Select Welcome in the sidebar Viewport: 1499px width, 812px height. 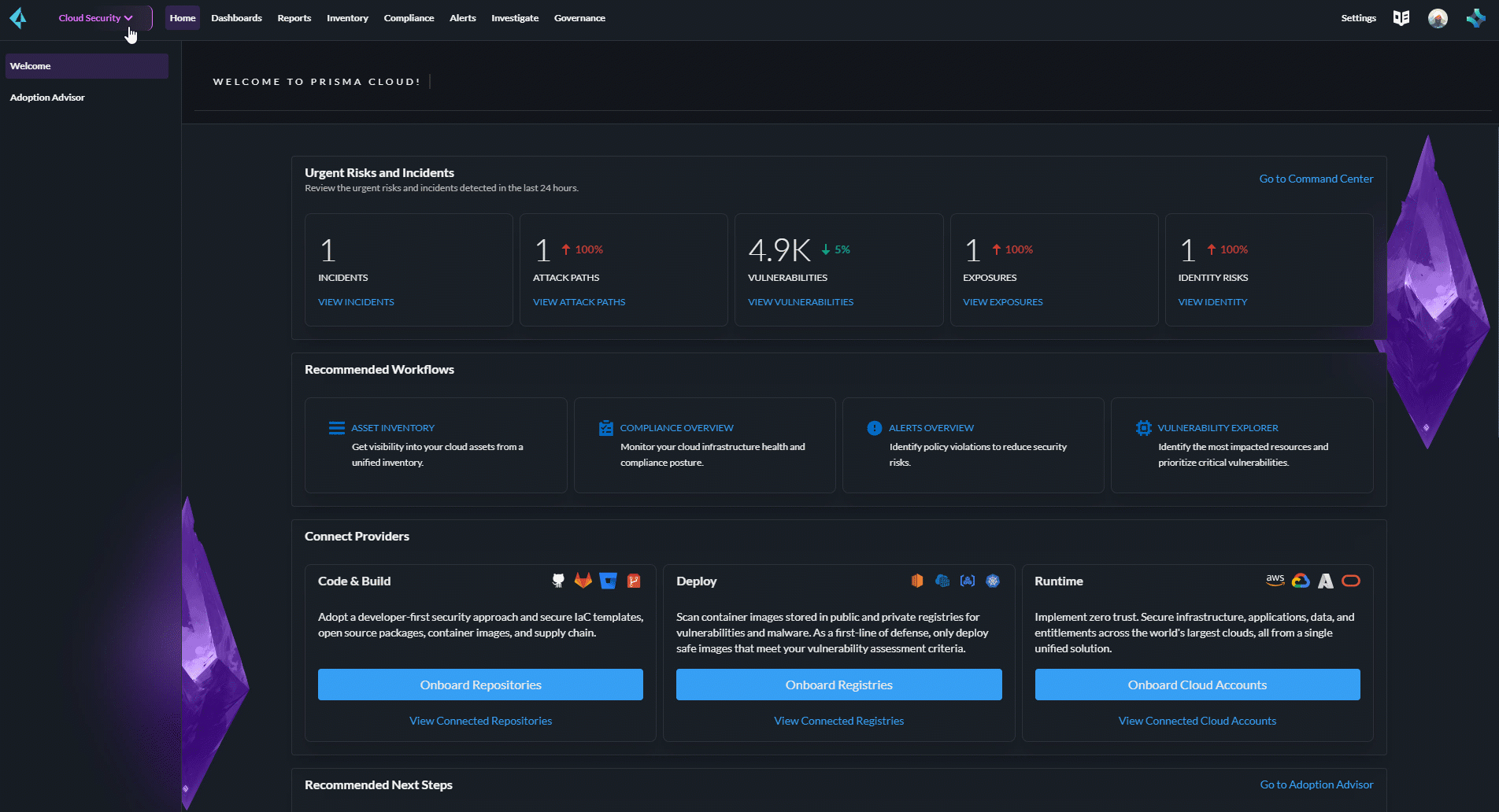[x=87, y=66]
